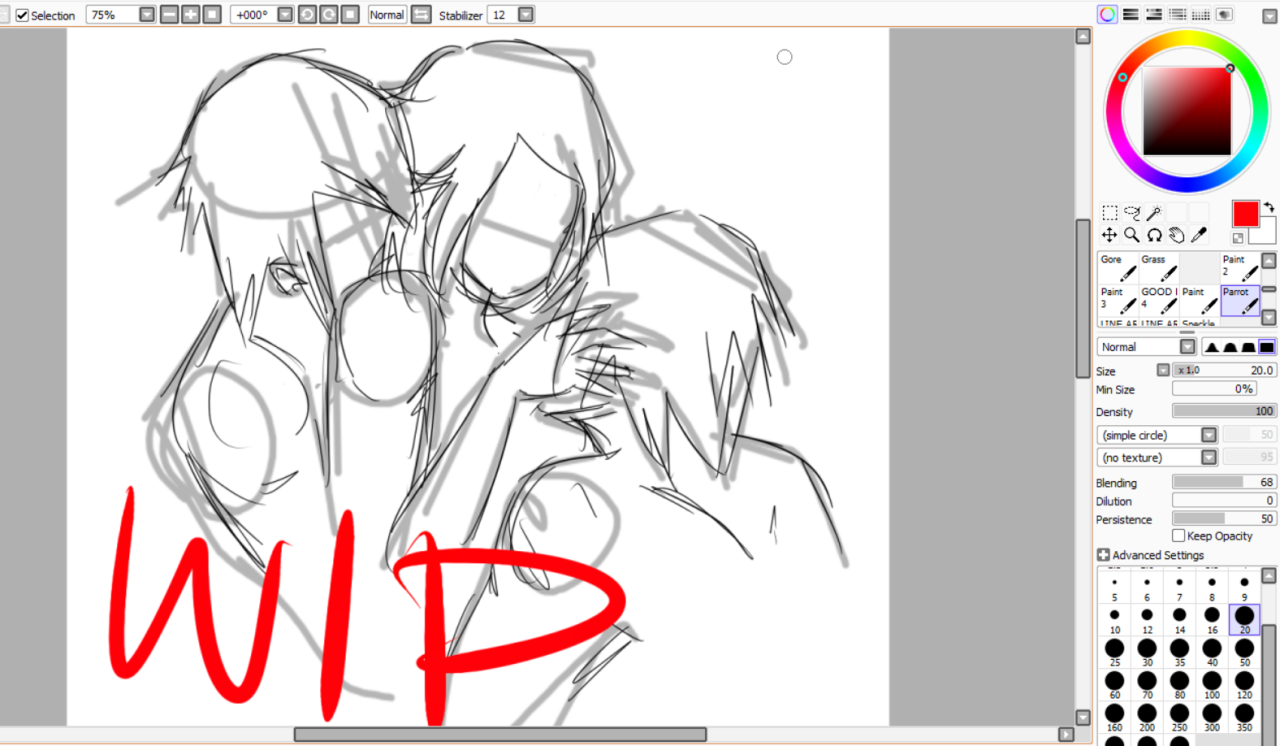
Task: Pick a hue on the color wheel ring
Action: (x=1187, y=37)
